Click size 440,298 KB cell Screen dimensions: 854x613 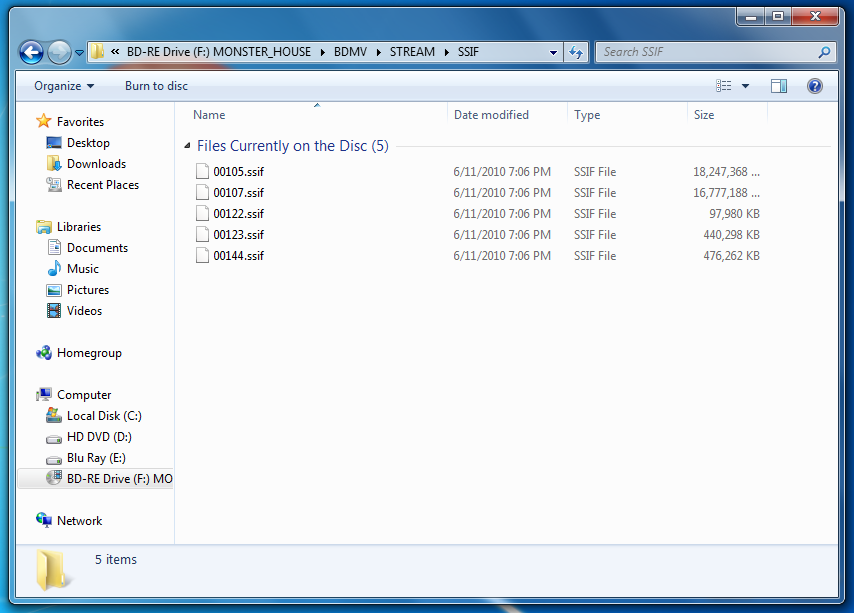tap(731, 235)
